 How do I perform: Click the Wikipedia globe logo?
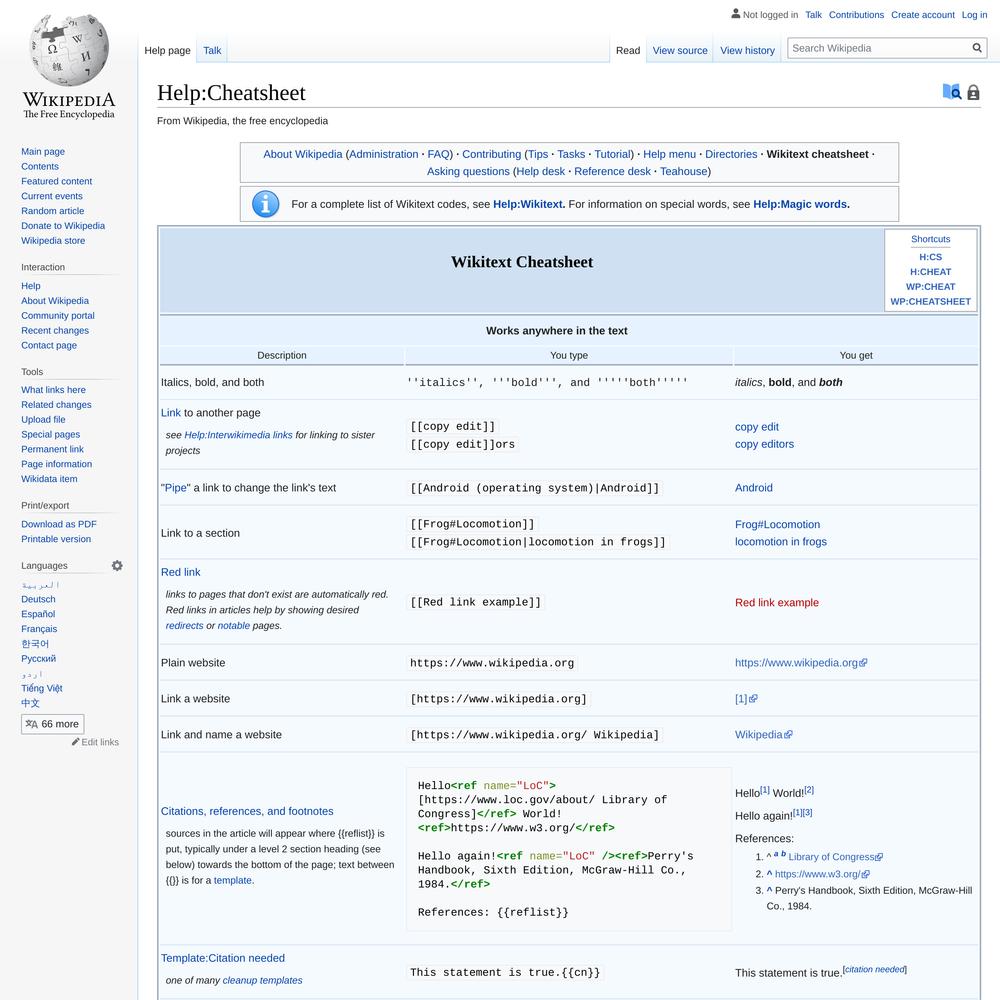tap(68, 52)
